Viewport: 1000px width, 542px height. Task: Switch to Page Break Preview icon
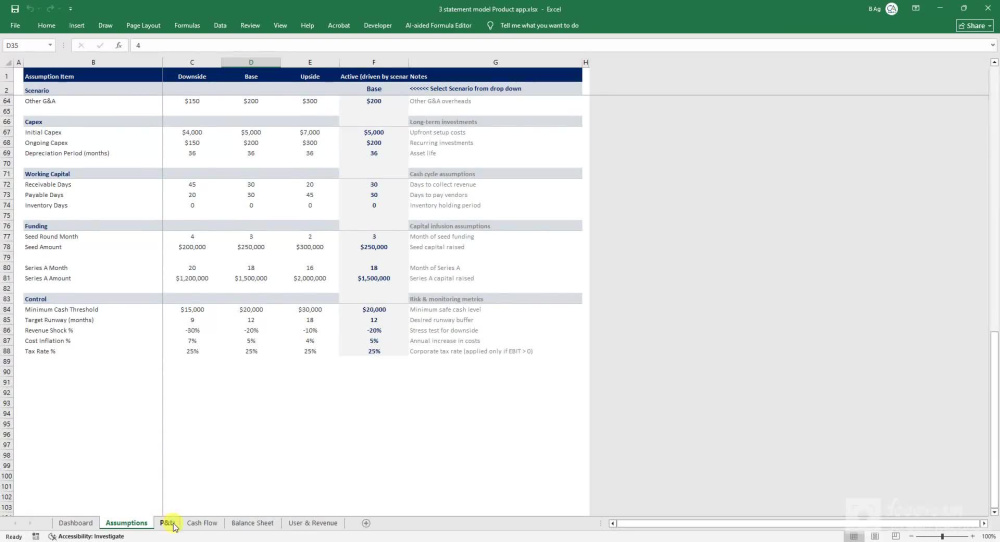[895, 536]
